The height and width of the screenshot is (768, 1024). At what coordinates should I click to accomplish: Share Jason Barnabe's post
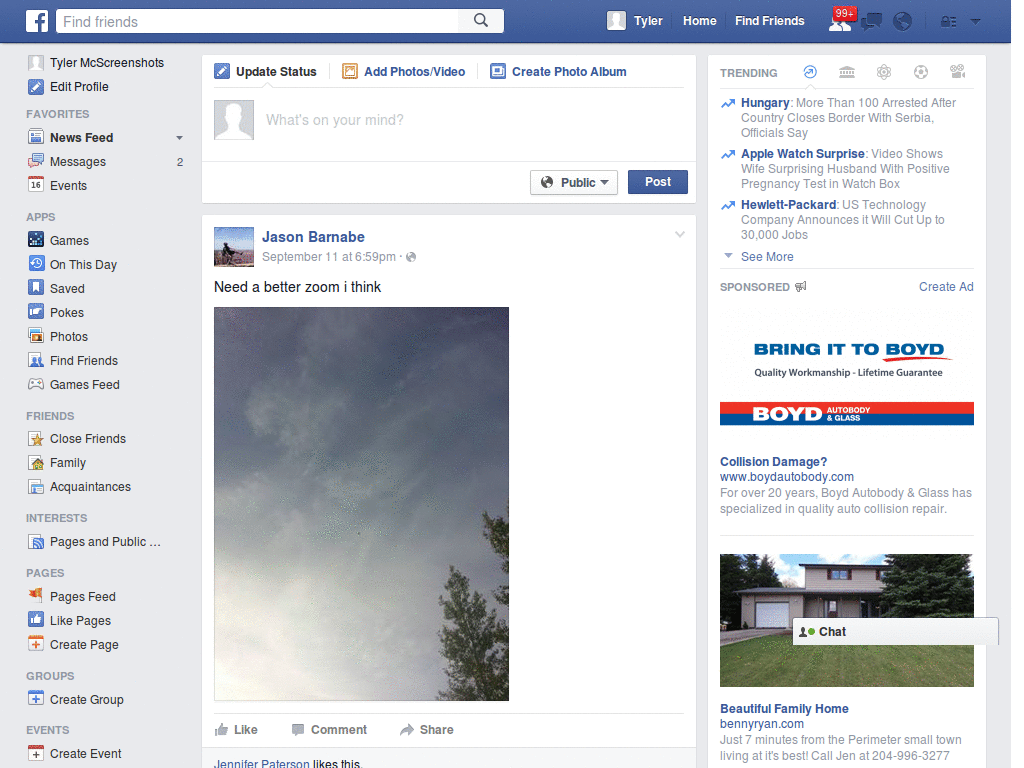pyautogui.click(x=427, y=729)
